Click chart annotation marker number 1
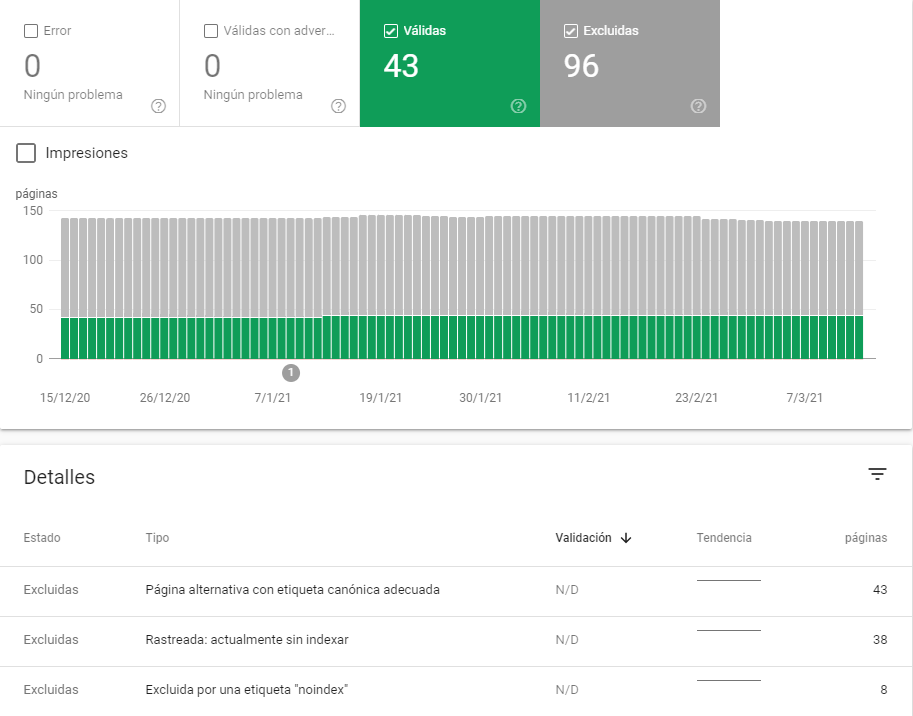The height and width of the screenshot is (716, 913). coord(291,373)
